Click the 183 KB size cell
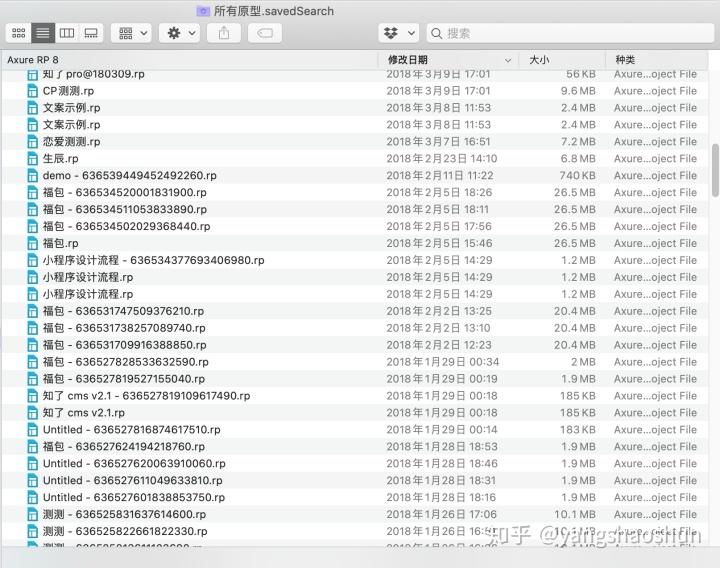This screenshot has height=568, width=720. pos(578,430)
